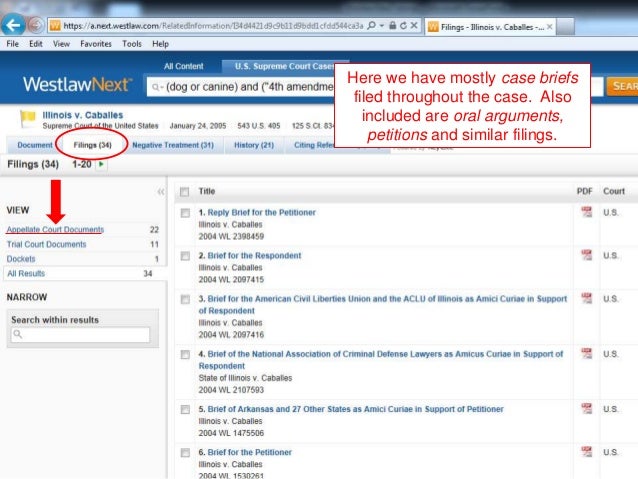The height and width of the screenshot is (479, 638).
Task: Check the box for Brief for the Respondent
Action: (x=185, y=256)
